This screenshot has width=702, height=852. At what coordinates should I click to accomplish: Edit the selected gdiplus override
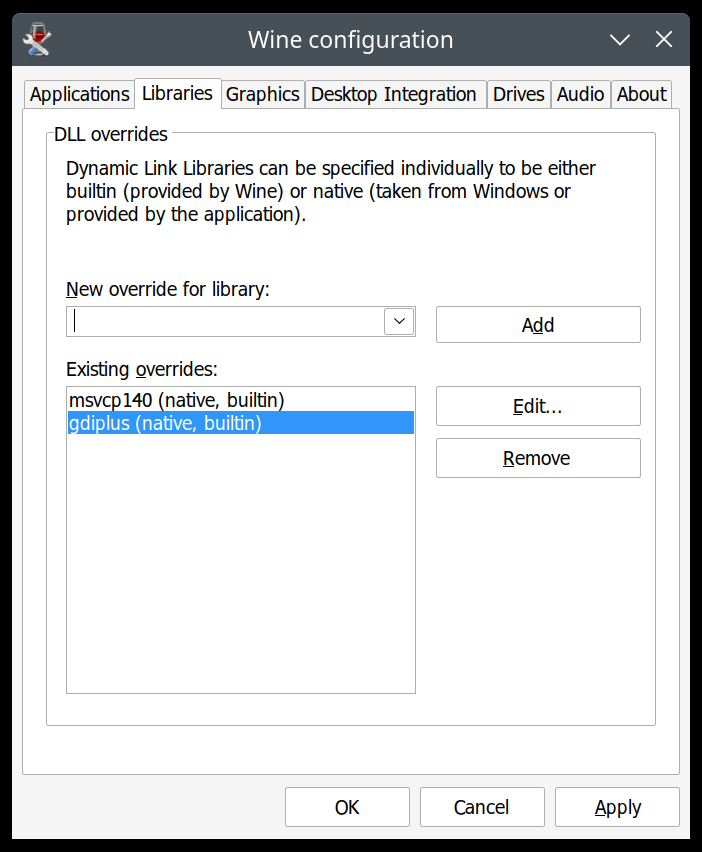pyautogui.click(x=537, y=406)
